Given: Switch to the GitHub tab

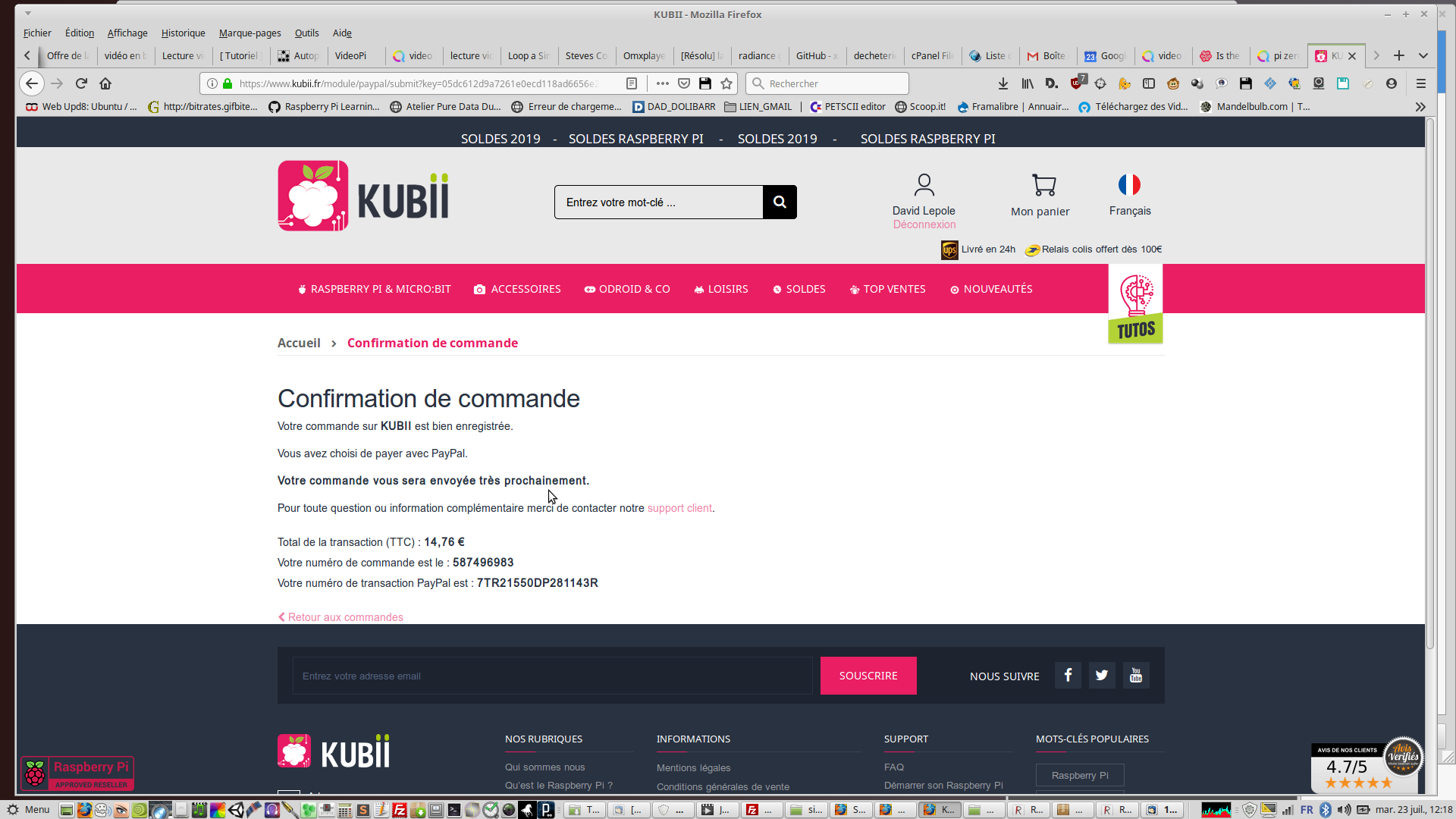Looking at the screenshot, I should [x=815, y=55].
